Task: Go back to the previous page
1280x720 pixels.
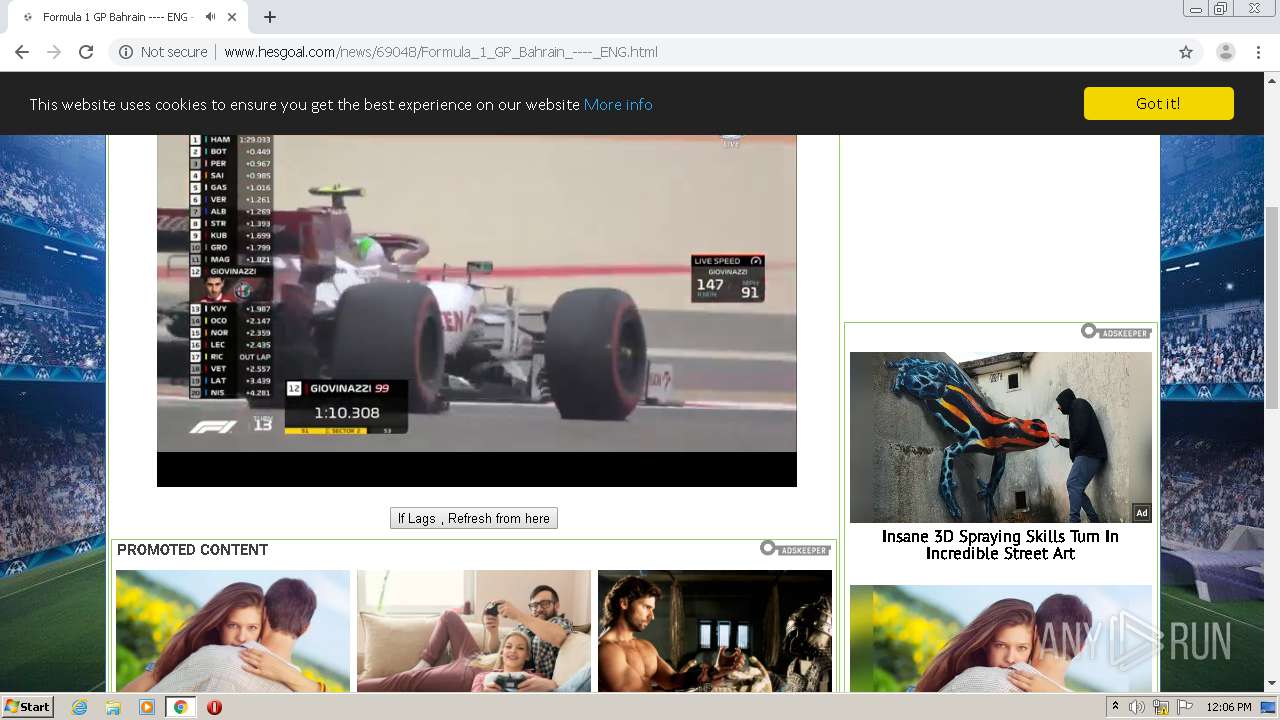Action: point(22,52)
